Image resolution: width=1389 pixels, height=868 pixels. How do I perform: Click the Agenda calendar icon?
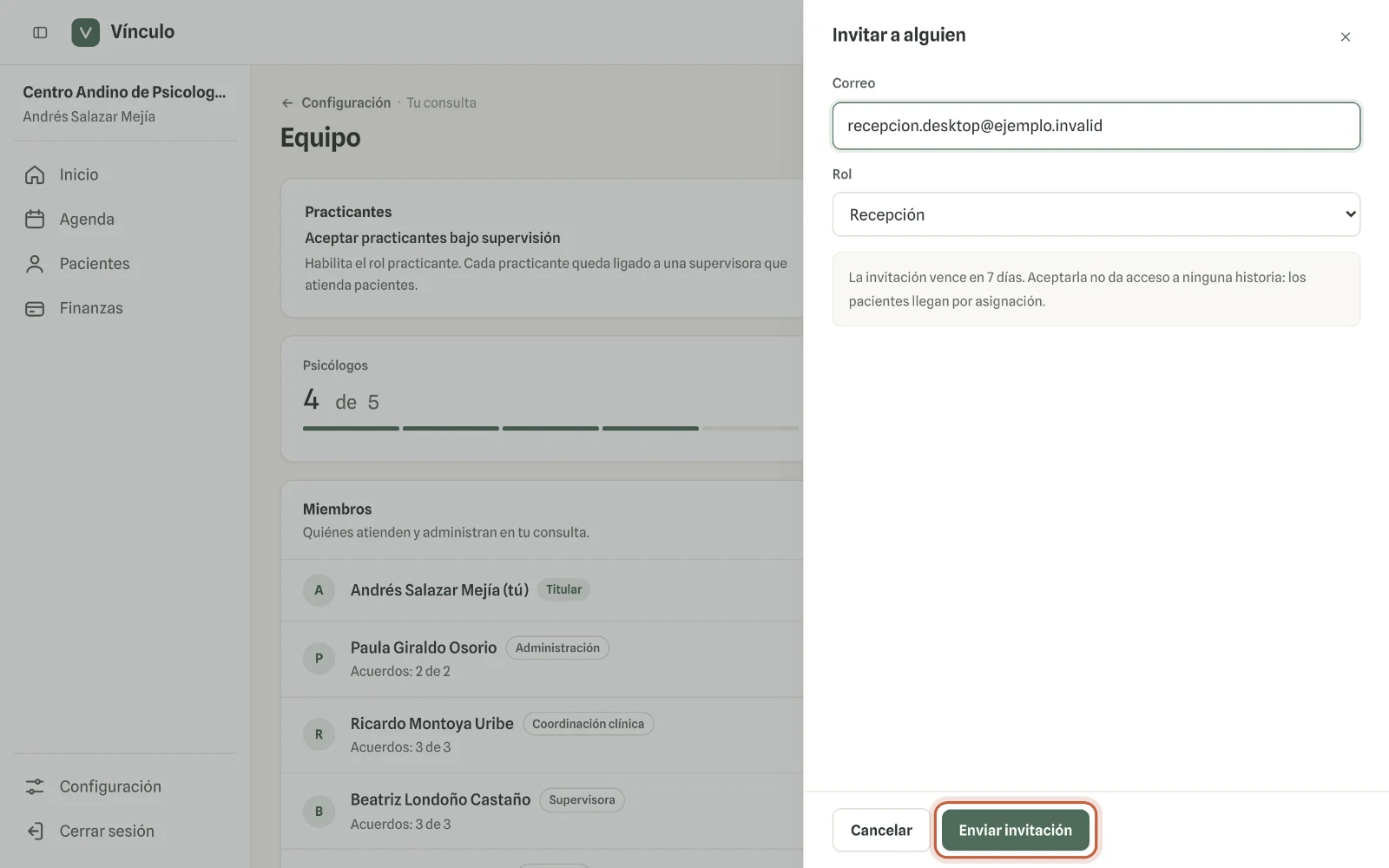[x=35, y=220]
